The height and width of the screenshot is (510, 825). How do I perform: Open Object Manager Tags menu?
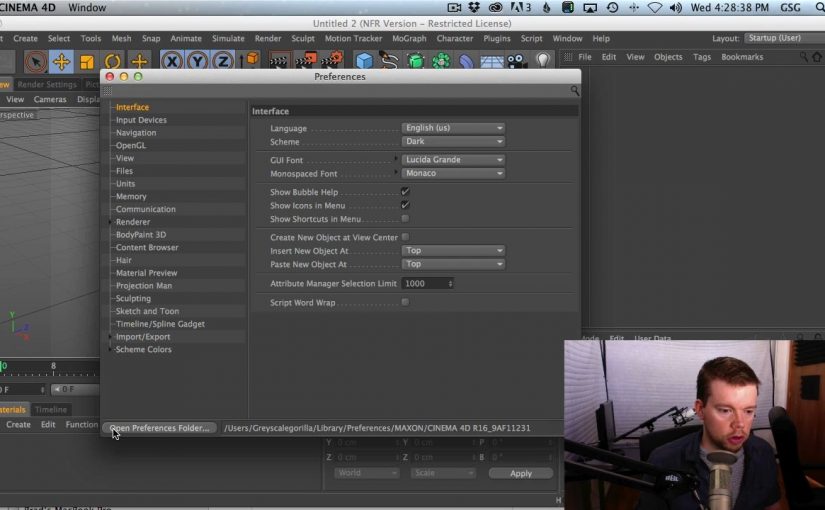pyautogui.click(x=701, y=57)
